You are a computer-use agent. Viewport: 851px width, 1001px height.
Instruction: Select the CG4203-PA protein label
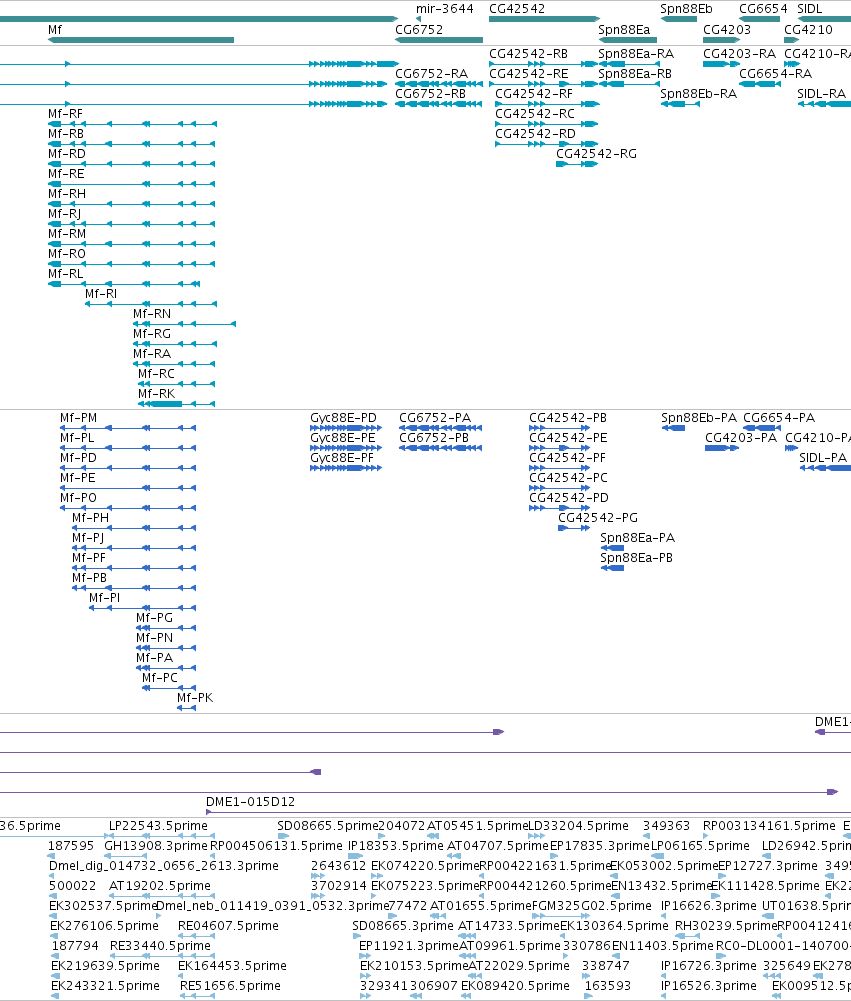coord(741,437)
